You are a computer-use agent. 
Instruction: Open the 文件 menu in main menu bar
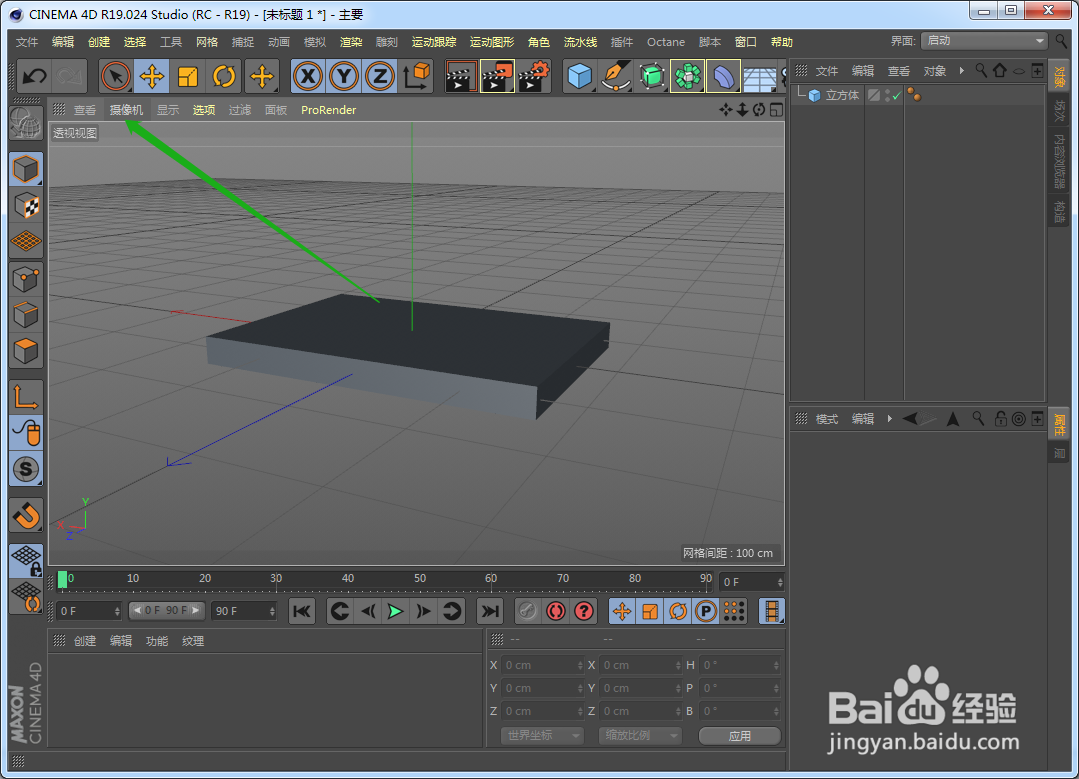pyautogui.click(x=27, y=42)
